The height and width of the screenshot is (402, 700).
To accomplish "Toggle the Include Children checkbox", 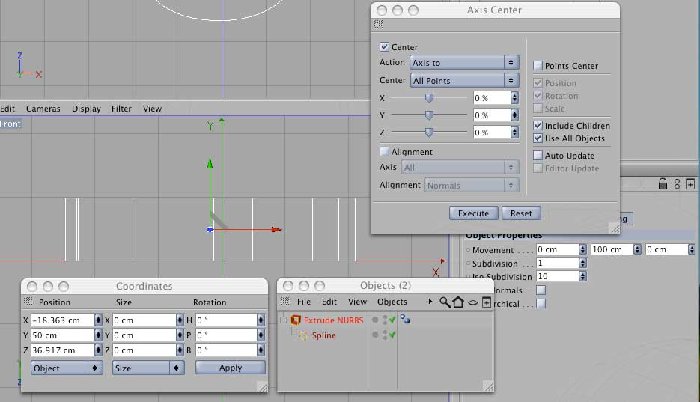I will pos(538,126).
